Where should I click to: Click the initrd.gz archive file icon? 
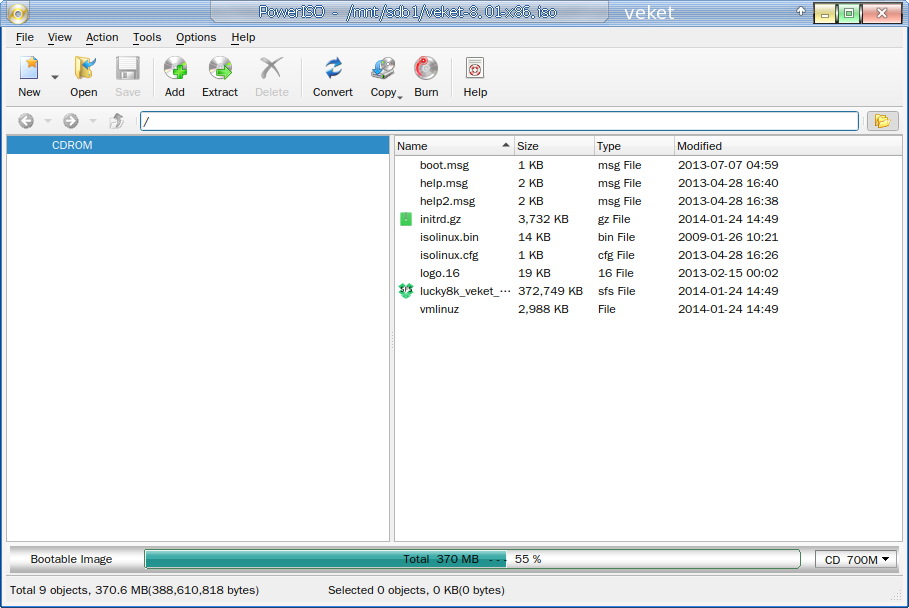(406, 219)
